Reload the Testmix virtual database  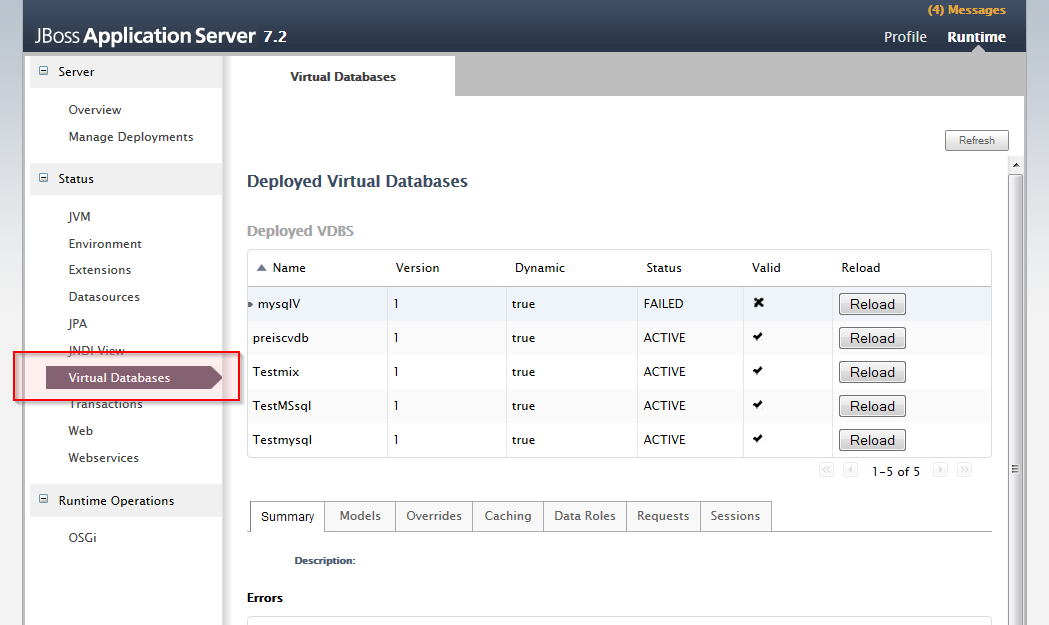(x=872, y=372)
